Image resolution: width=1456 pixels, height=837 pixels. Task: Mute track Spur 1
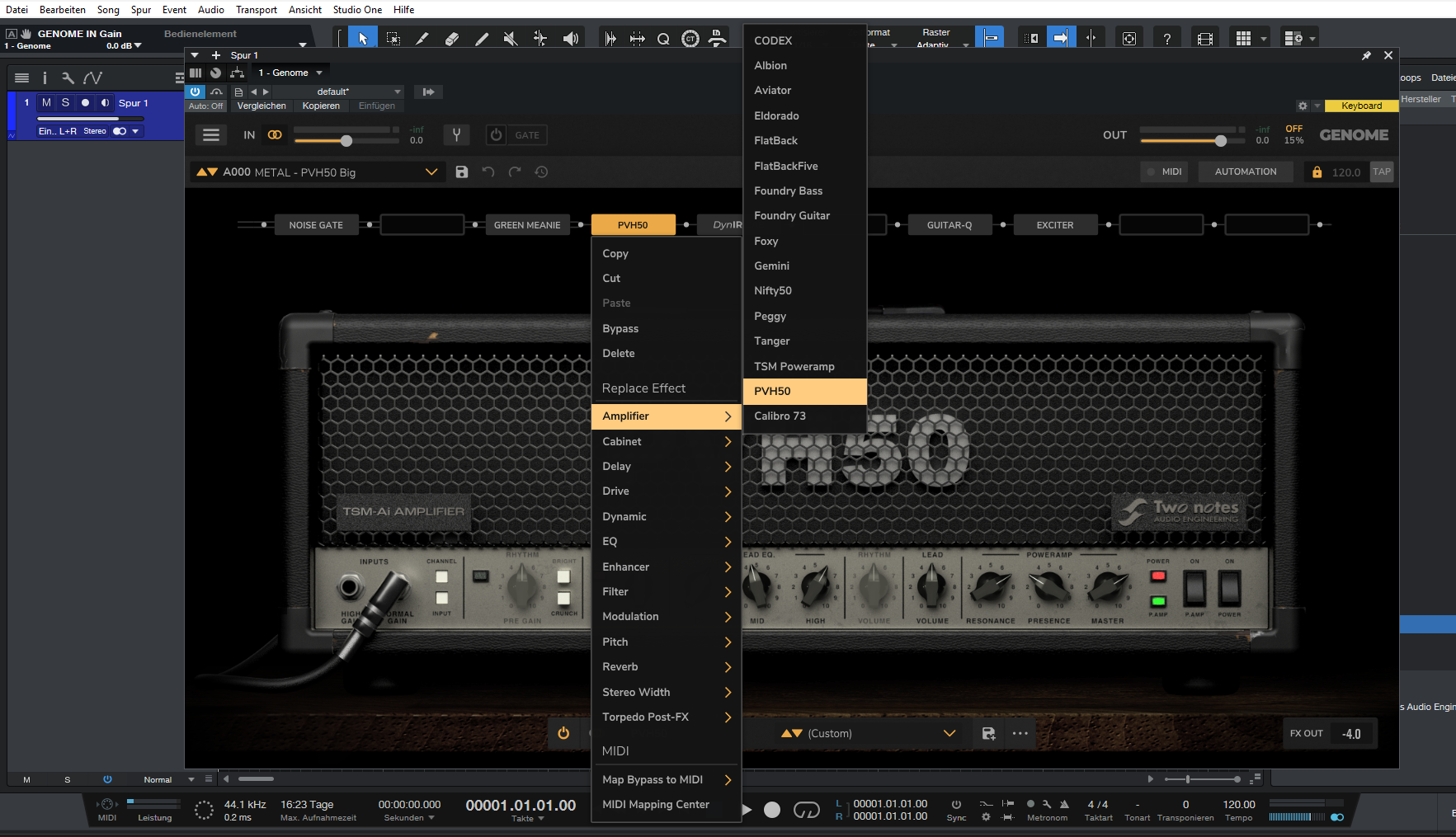pyautogui.click(x=46, y=103)
